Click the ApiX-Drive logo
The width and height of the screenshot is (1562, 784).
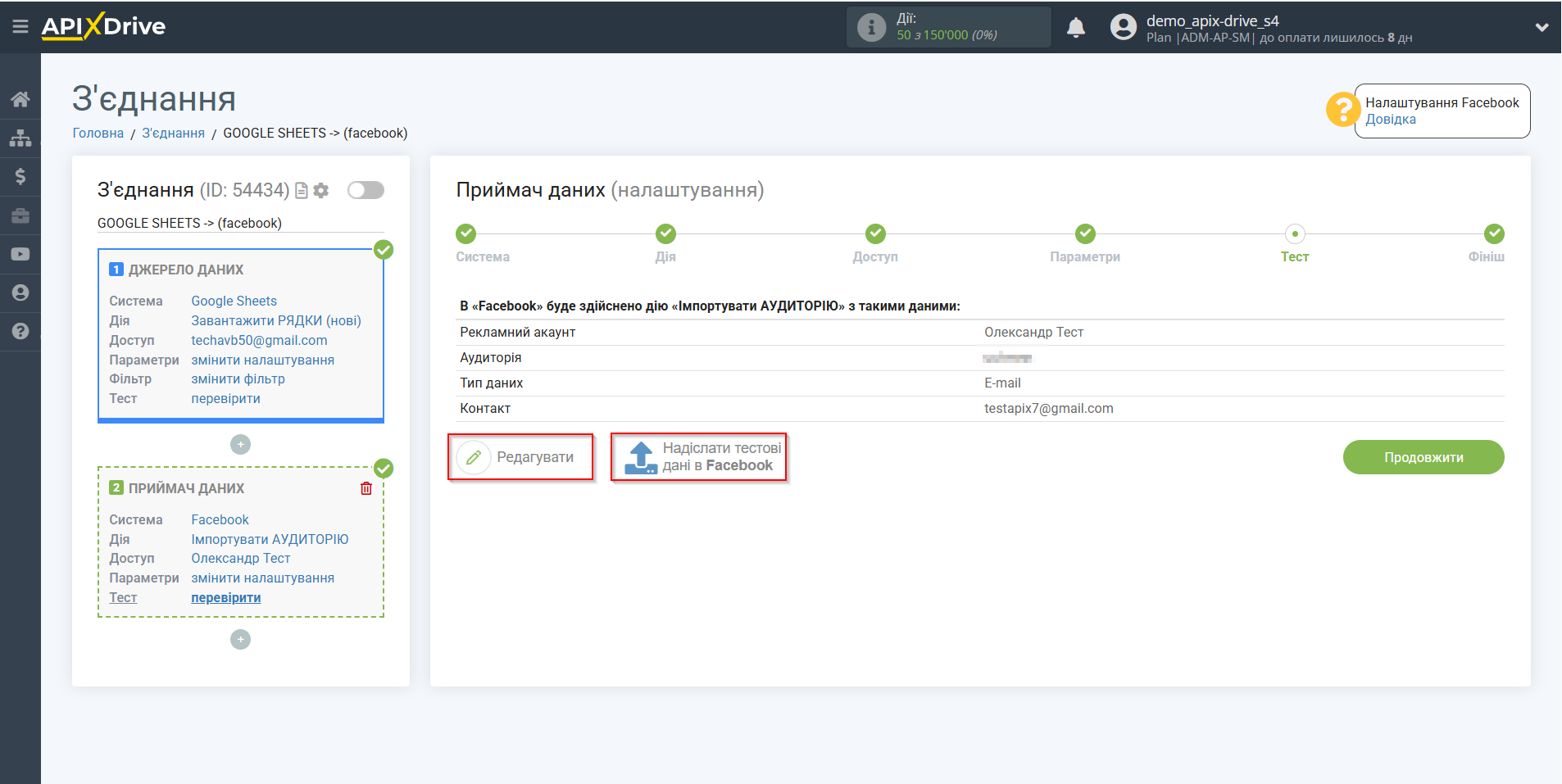click(x=103, y=26)
